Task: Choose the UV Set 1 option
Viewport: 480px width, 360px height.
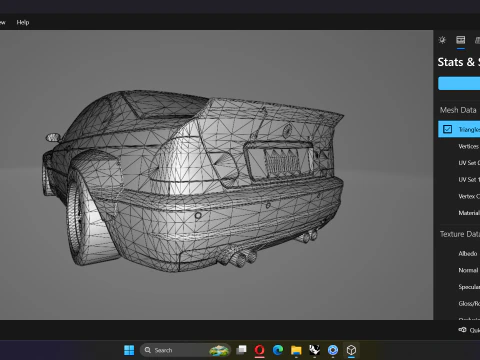Action: [469, 180]
